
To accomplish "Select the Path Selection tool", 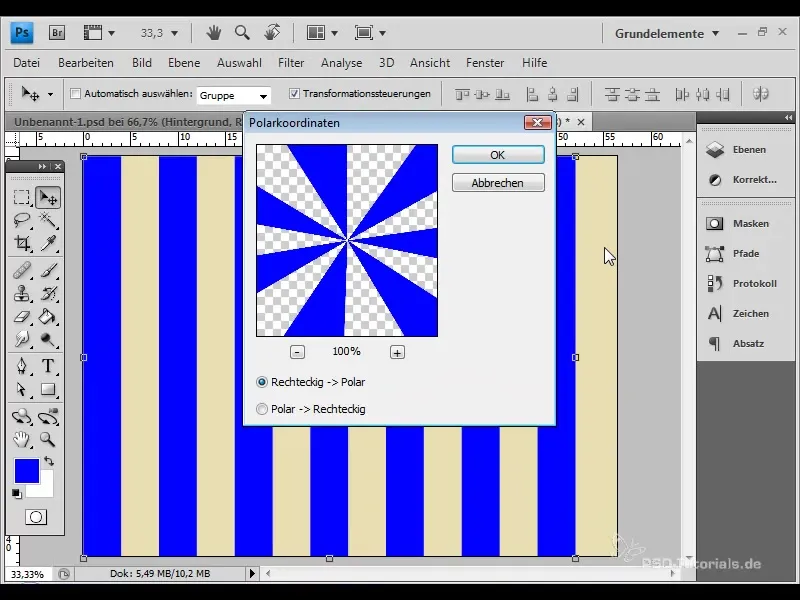I will tap(21, 389).
